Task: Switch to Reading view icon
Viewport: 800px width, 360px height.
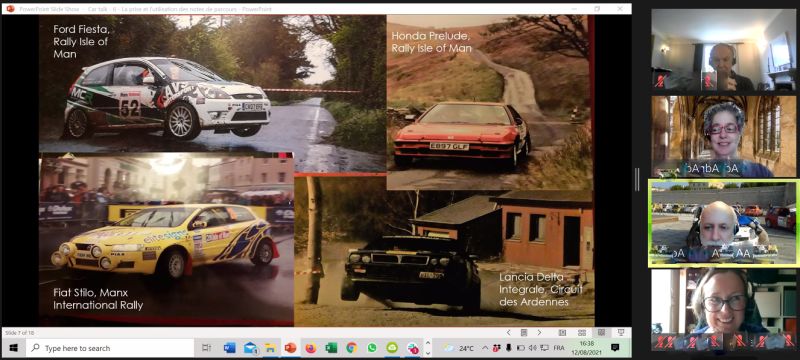Action: pyautogui.click(x=602, y=332)
